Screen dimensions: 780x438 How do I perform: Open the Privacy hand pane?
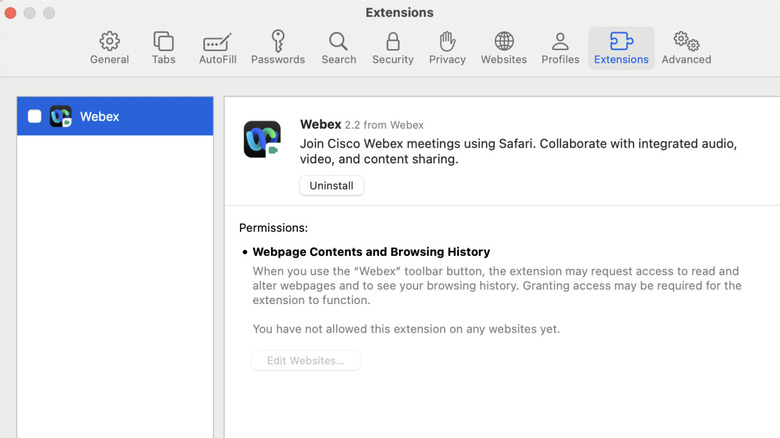pyautogui.click(x=447, y=48)
